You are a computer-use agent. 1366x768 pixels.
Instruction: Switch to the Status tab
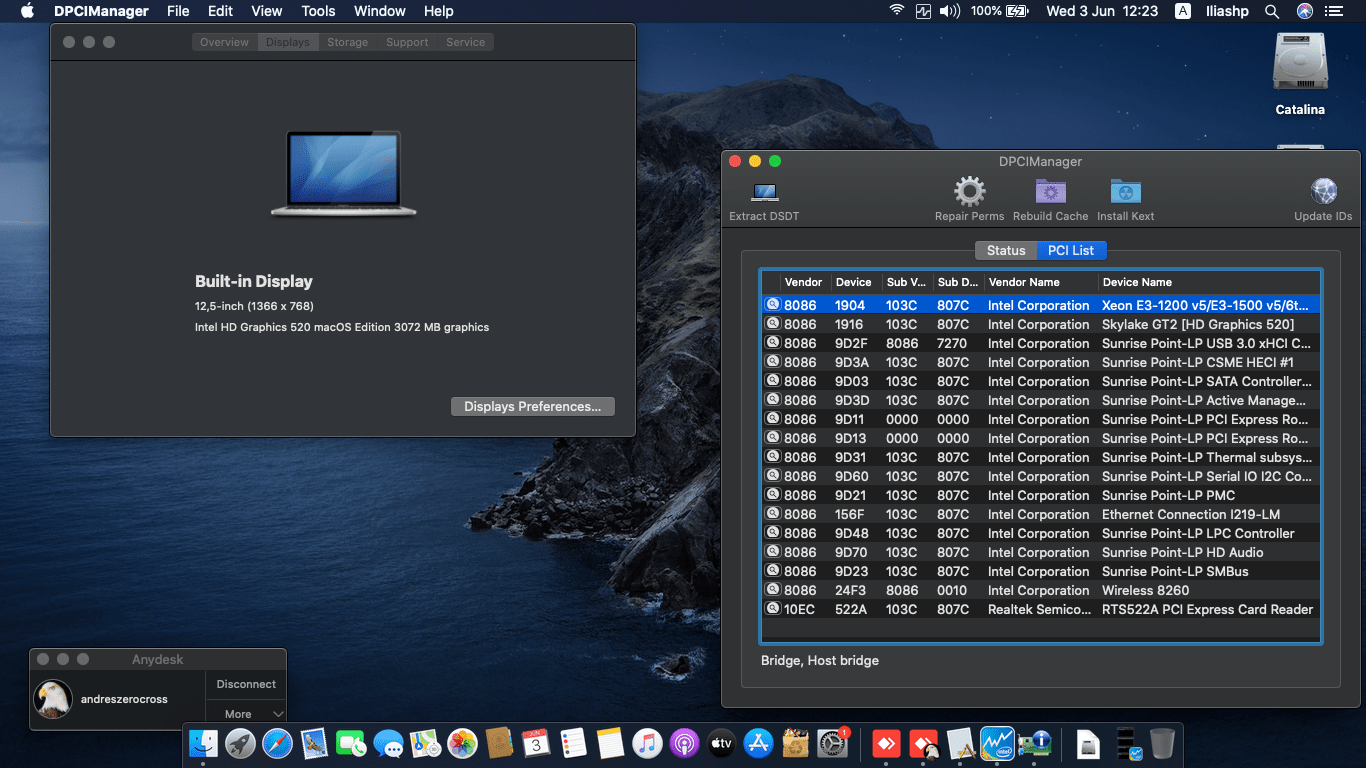click(1006, 250)
